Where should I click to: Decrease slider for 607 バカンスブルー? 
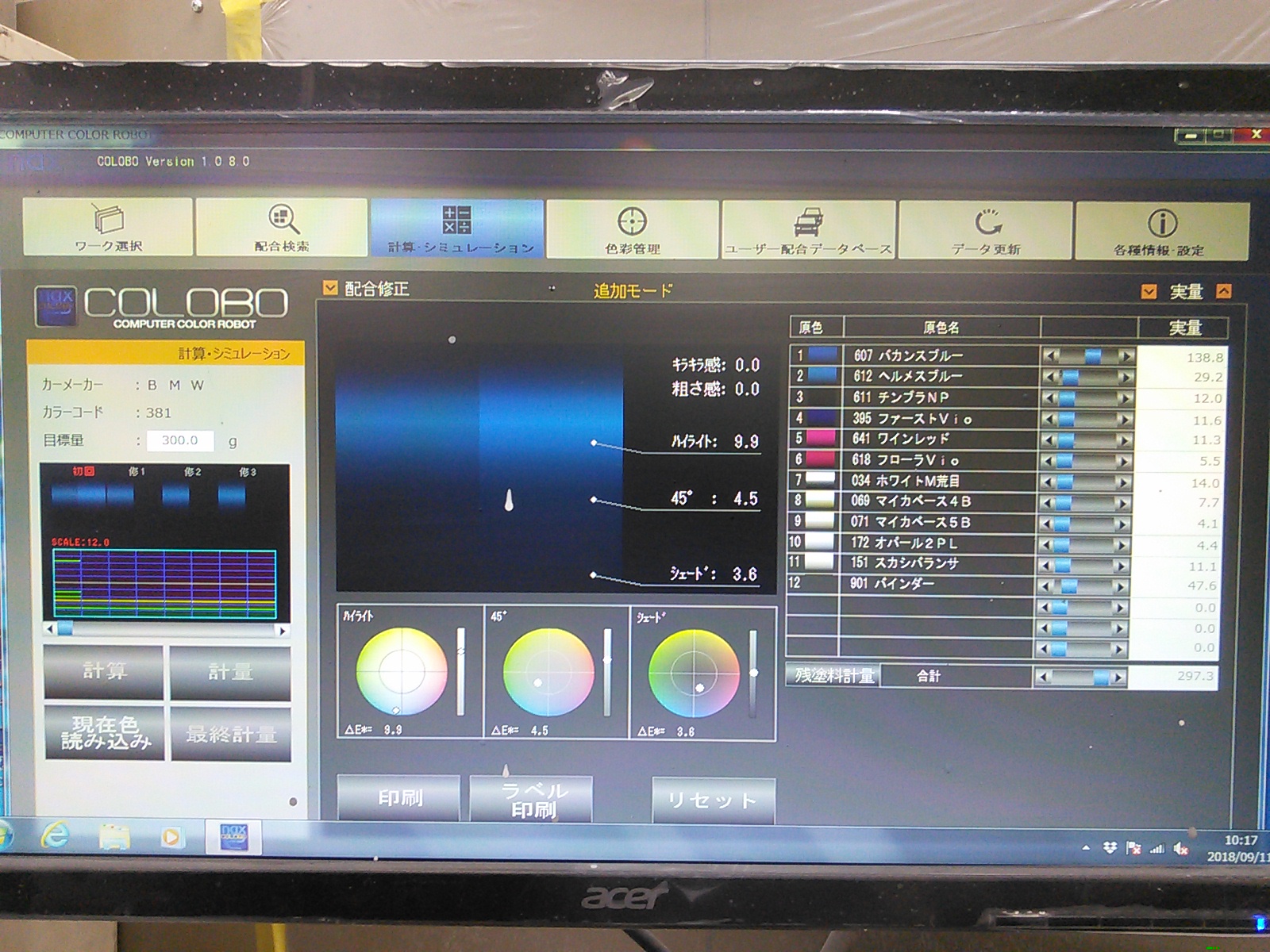[x=1051, y=357]
